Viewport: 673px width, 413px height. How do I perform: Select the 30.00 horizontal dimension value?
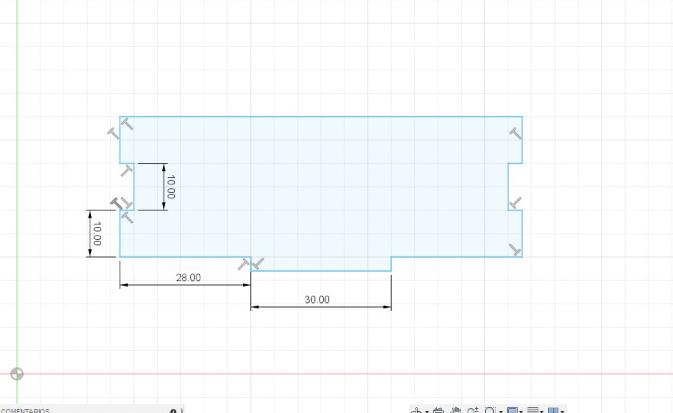[x=317, y=300]
